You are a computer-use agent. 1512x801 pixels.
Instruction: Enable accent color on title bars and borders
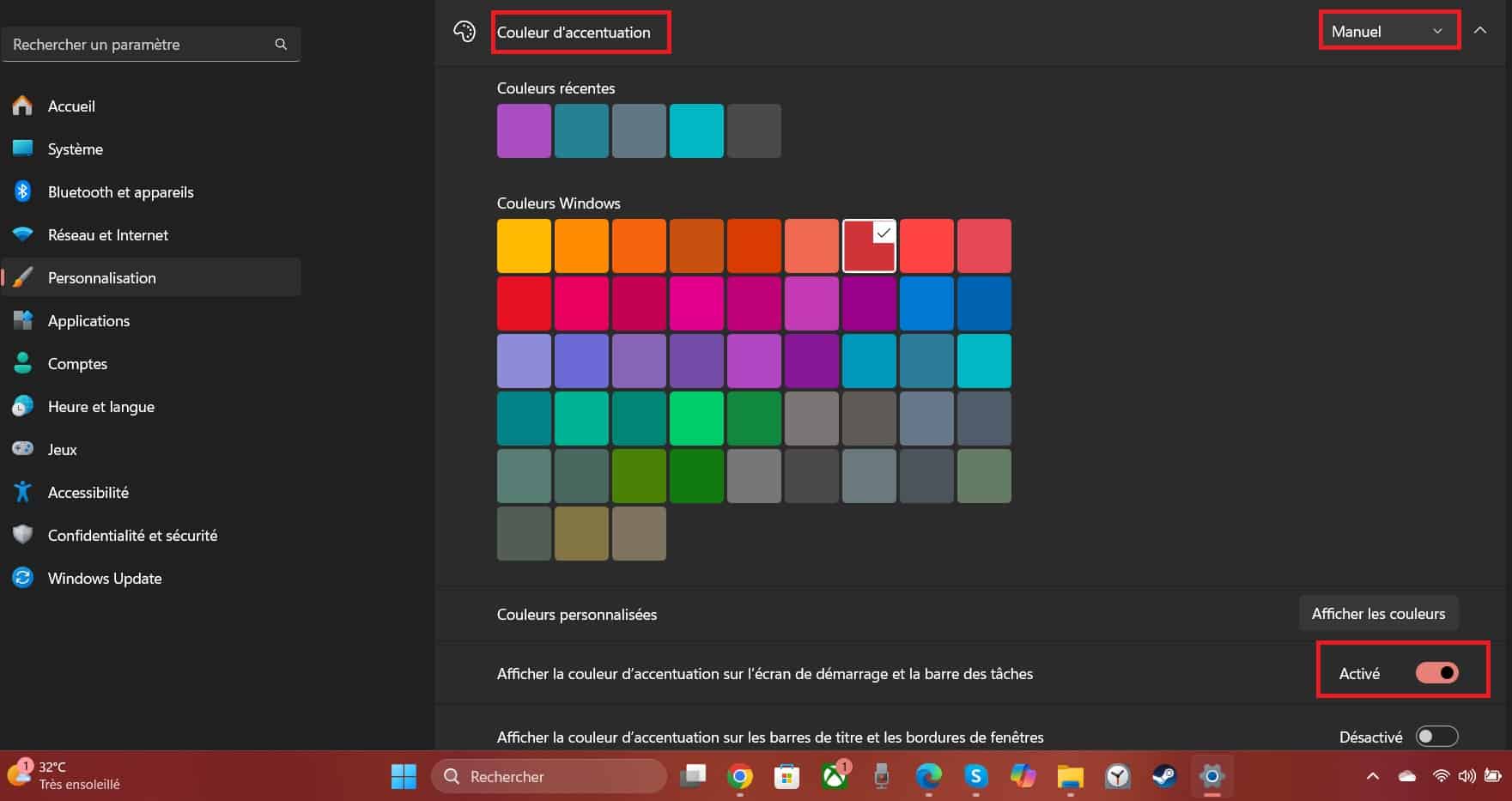pos(1436,737)
